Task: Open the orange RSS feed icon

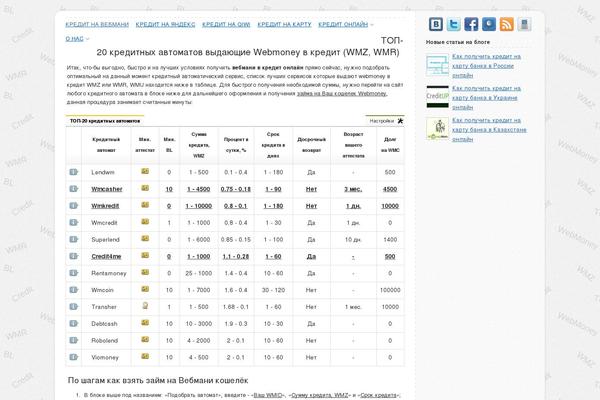Action: 507,24
